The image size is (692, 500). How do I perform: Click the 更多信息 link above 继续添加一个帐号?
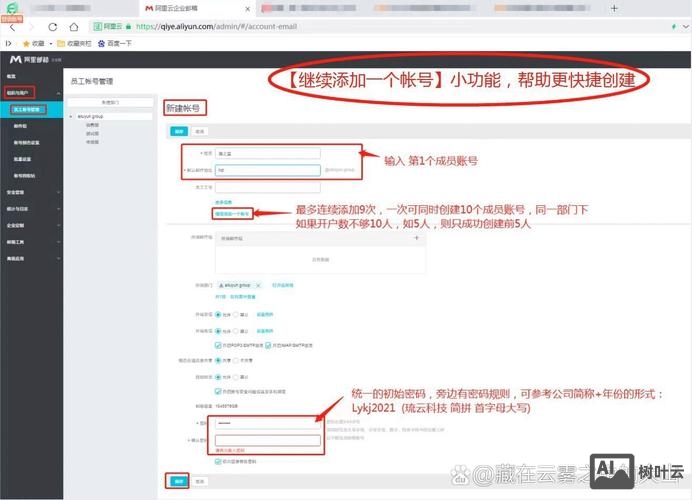point(223,202)
